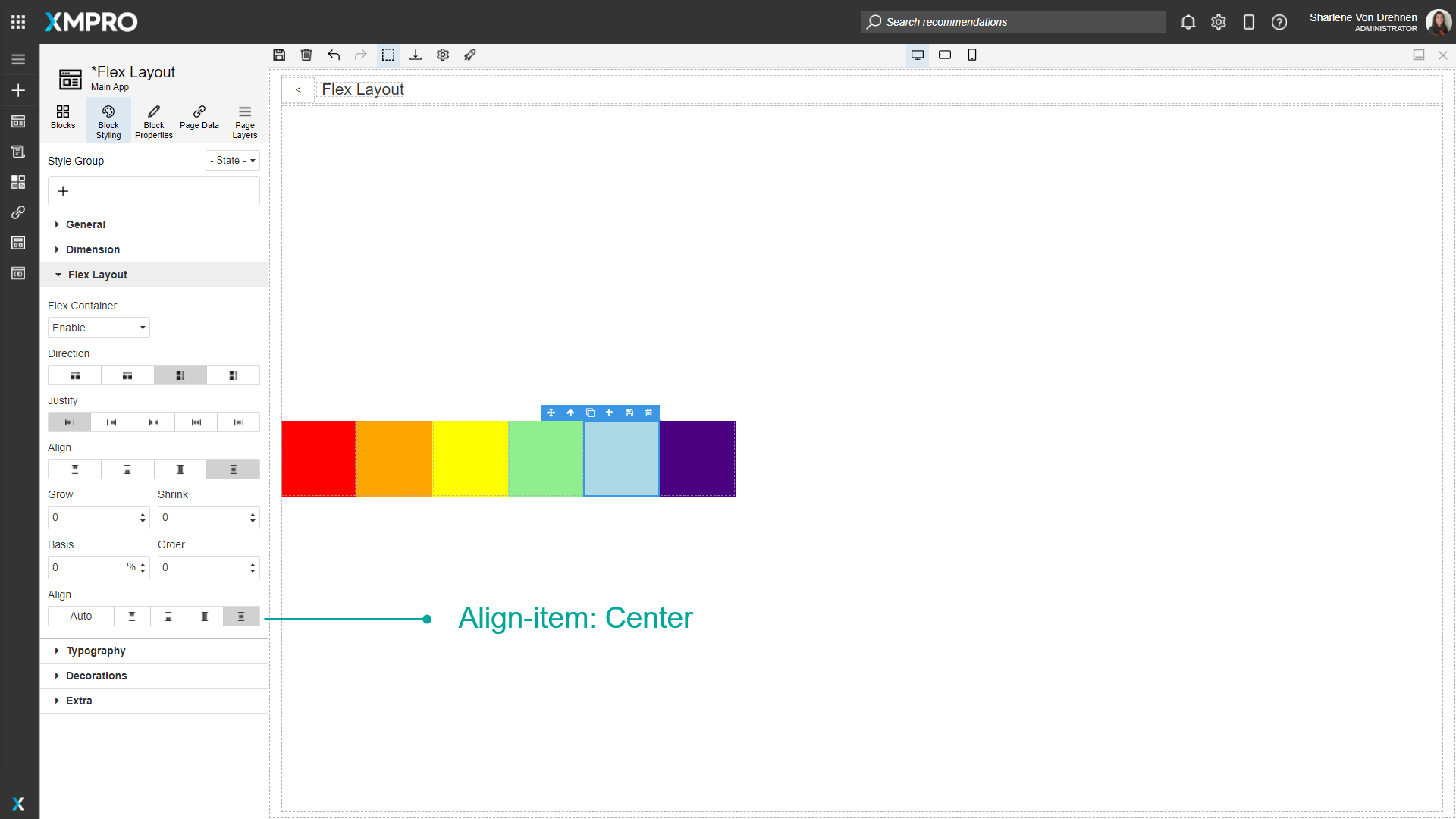1456x819 pixels.
Task: Click the Undo arrow icon
Action: (334, 55)
